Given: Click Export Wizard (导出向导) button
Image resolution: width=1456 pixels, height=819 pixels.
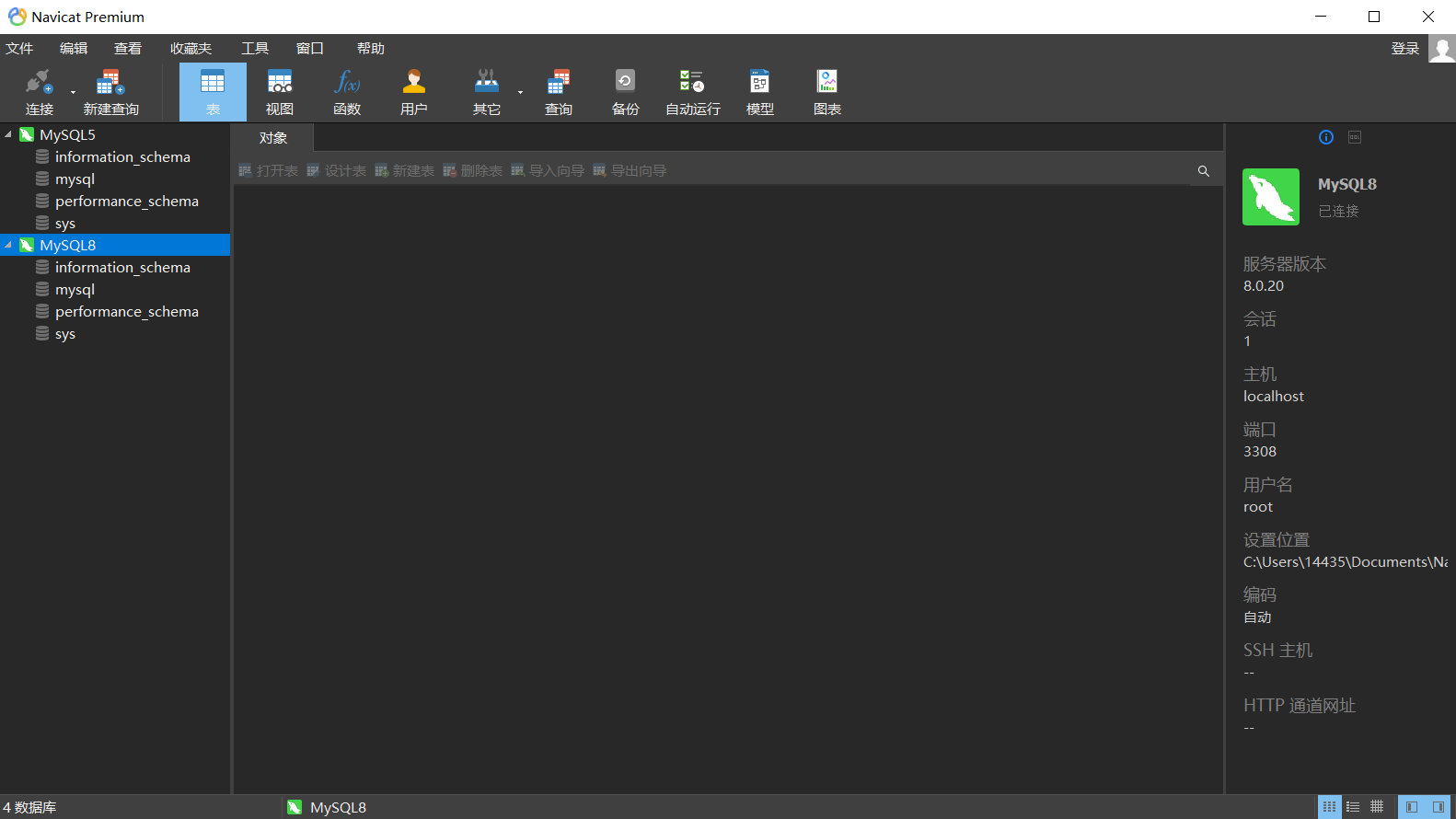Looking at the screenshot, I should click(630, 170).
